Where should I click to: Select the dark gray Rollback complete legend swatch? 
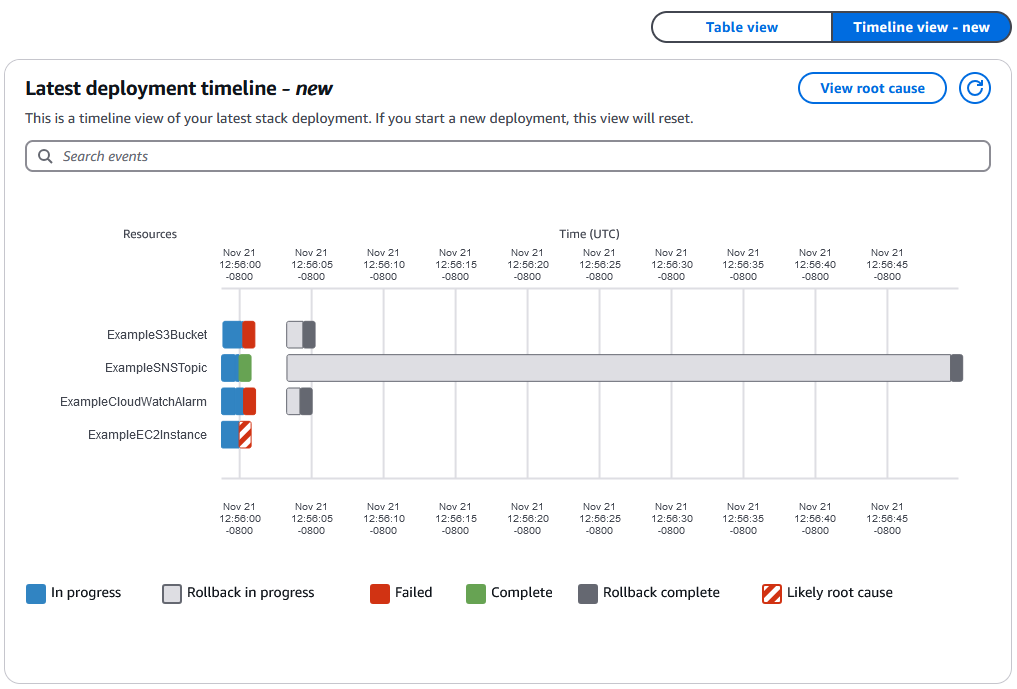[586, 592]
